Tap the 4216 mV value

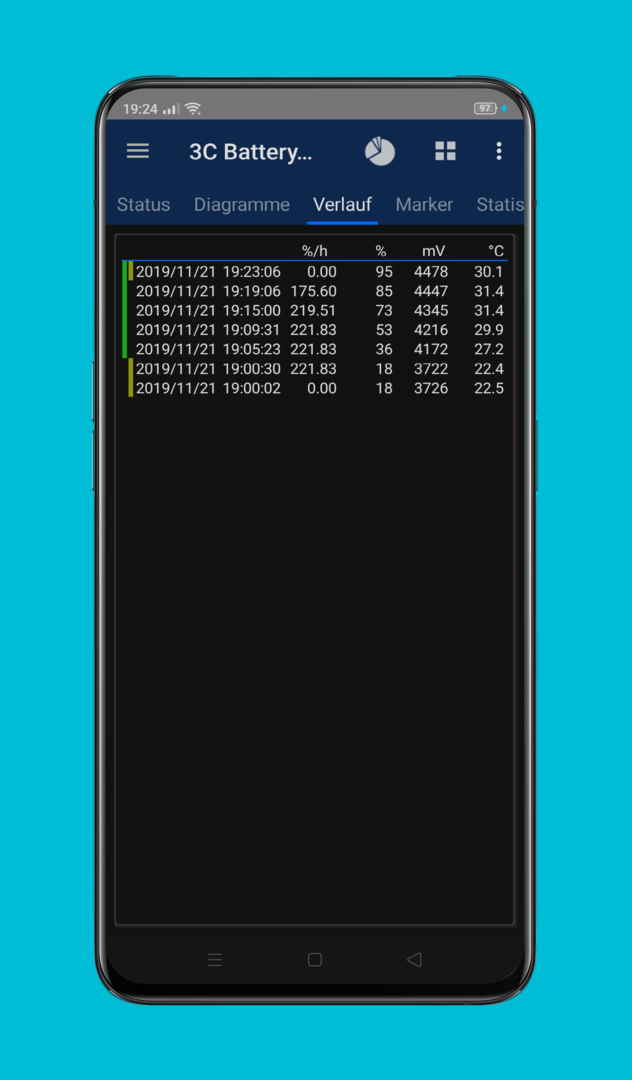(431, 330)
